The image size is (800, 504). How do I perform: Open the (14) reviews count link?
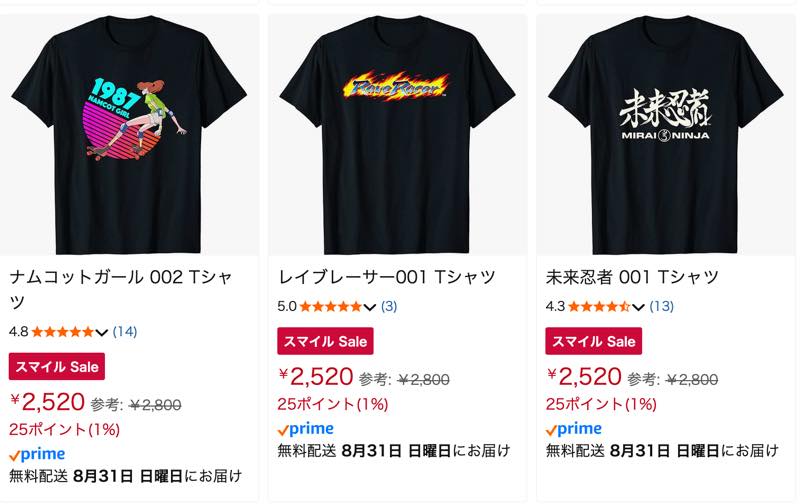(125, 332)
